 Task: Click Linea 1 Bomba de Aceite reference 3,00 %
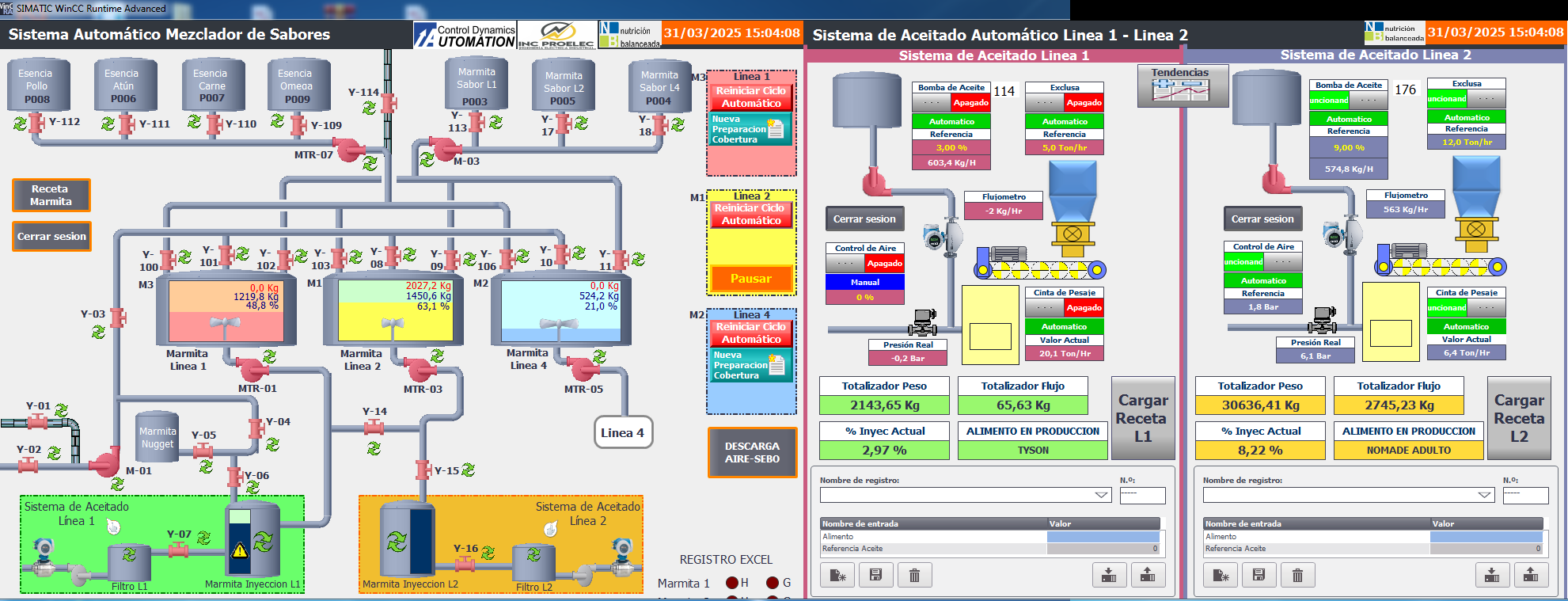point(951,147)
